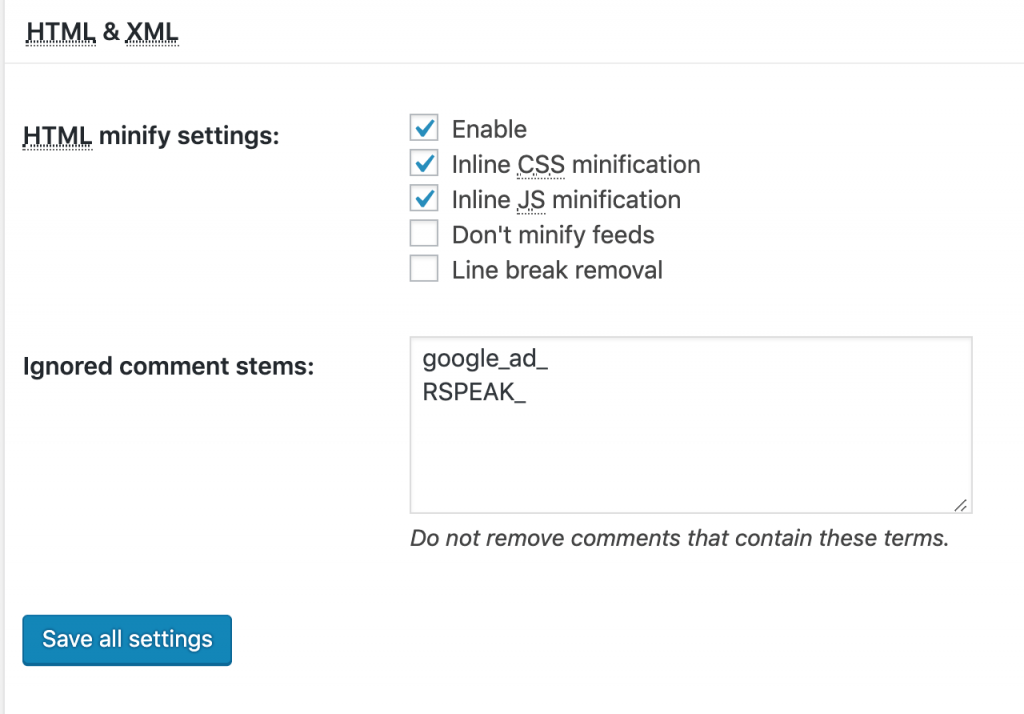Image resolution: width=1024 pixels, height=714 pixels.
Task: Click the HTML & XML section heading
Action: pyautogui.click(x=102, y=32)
